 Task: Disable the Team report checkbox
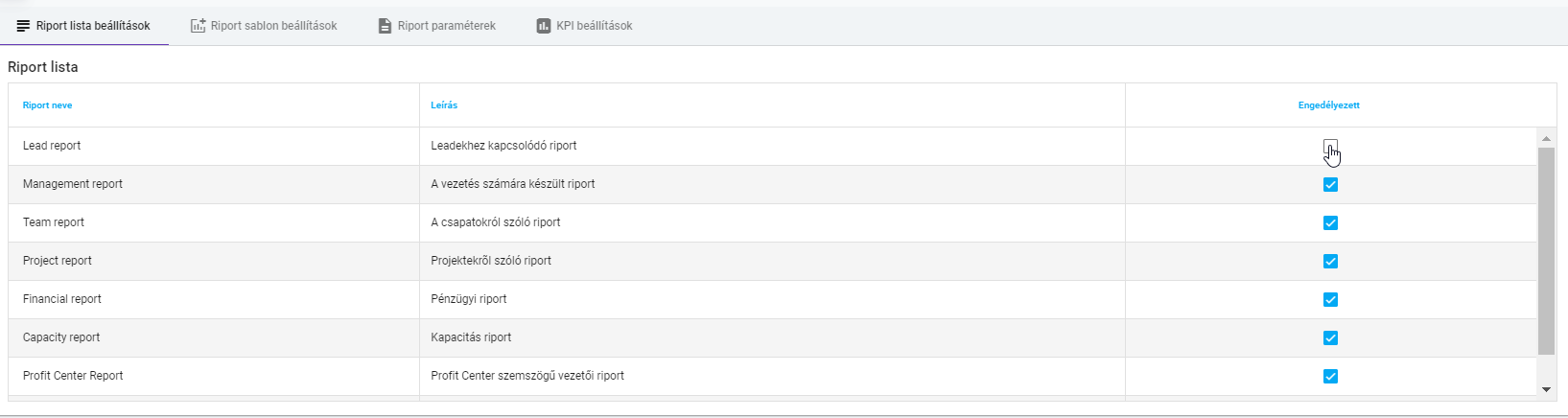[1330, 222]
